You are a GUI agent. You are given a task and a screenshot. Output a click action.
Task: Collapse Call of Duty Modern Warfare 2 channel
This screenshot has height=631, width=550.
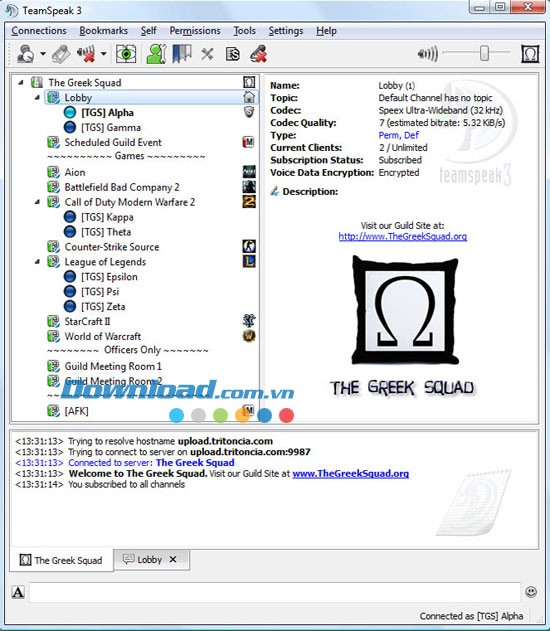click(37, 202)
